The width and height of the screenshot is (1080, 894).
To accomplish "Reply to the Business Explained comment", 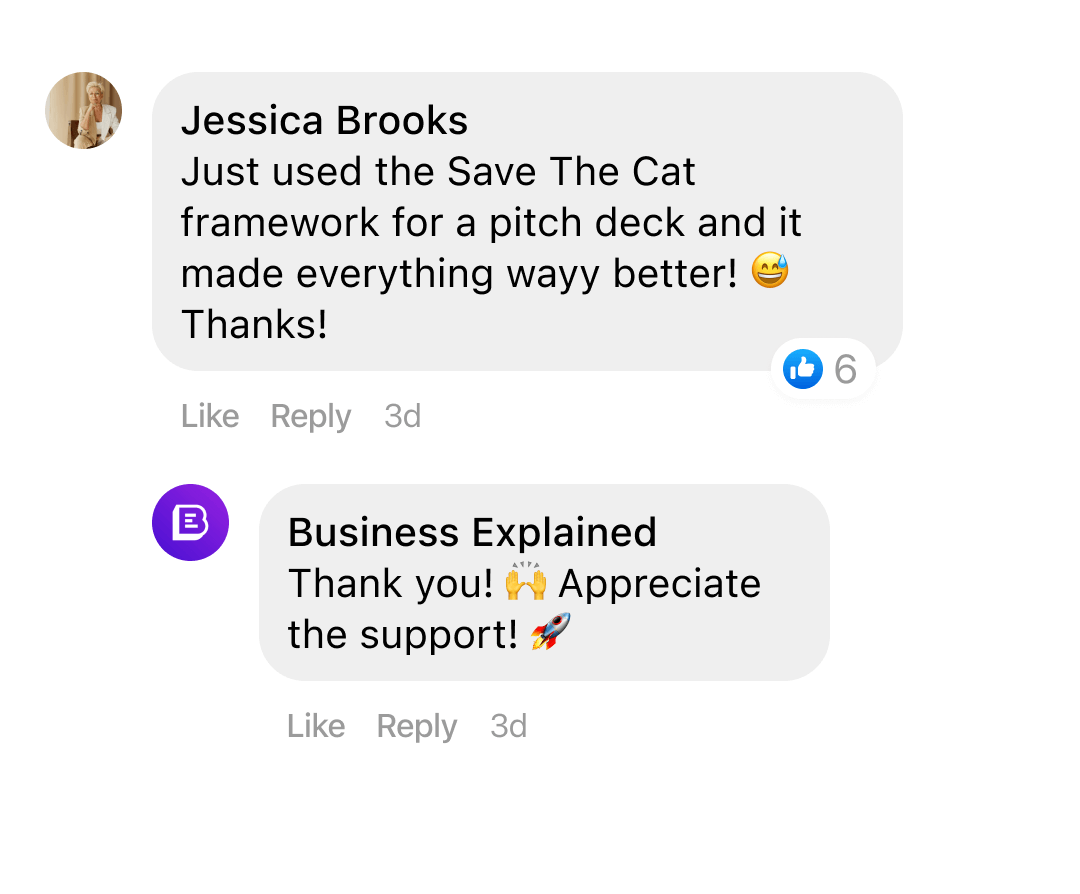I will (x=416, y=726).
